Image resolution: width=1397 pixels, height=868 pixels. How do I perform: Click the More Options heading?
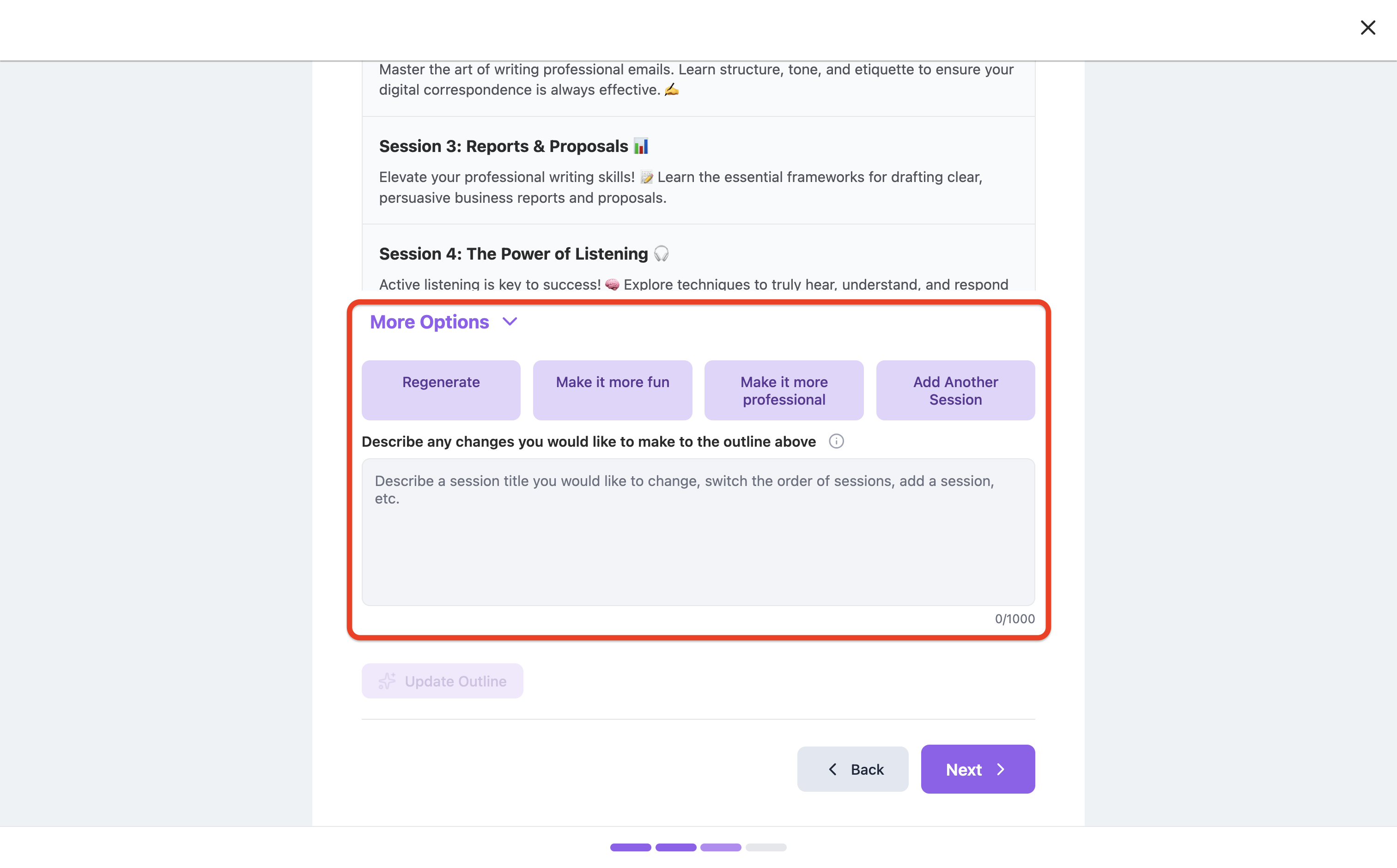429,322
